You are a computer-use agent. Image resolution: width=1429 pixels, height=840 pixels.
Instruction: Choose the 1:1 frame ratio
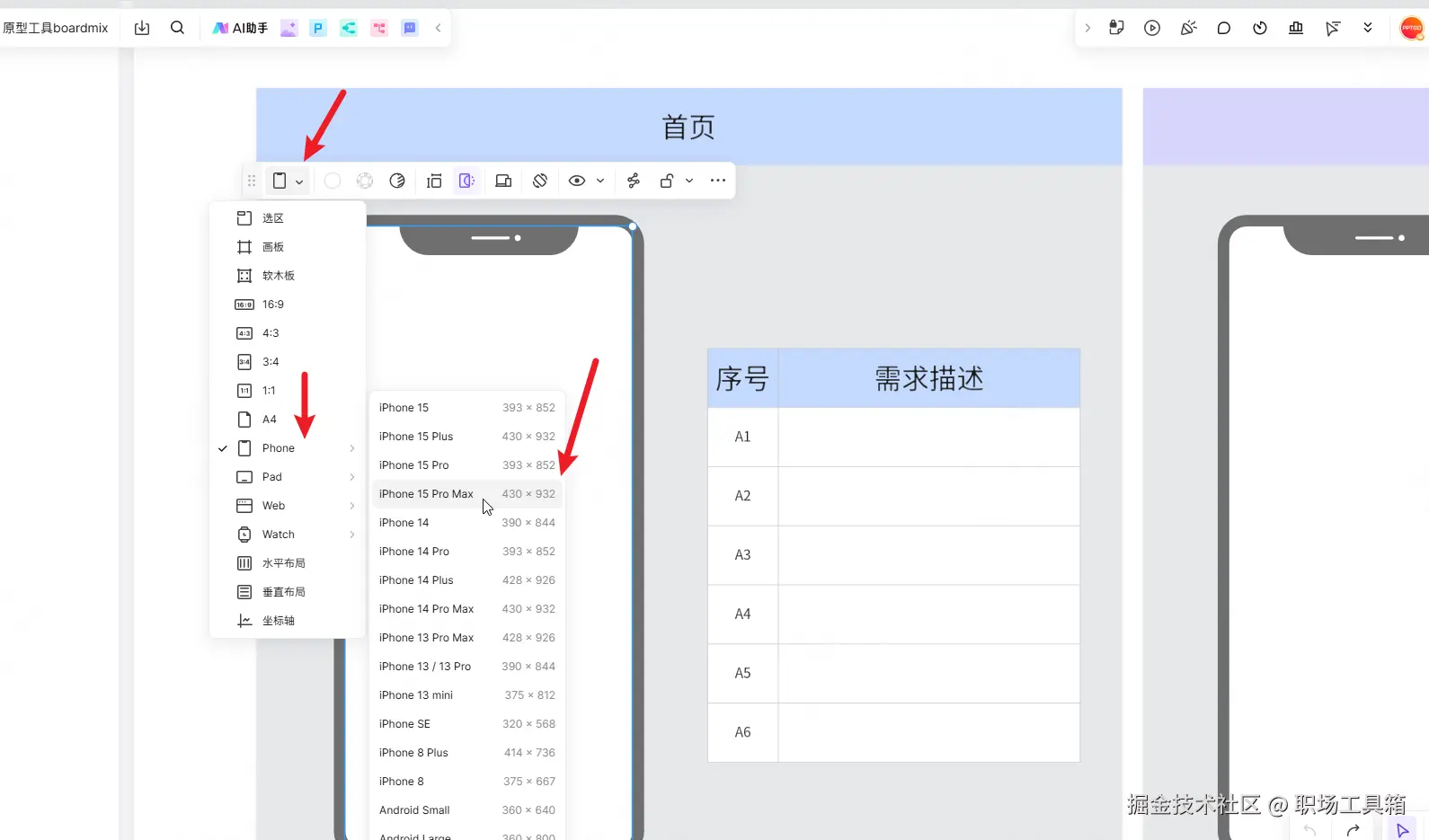tap(288, 391)
